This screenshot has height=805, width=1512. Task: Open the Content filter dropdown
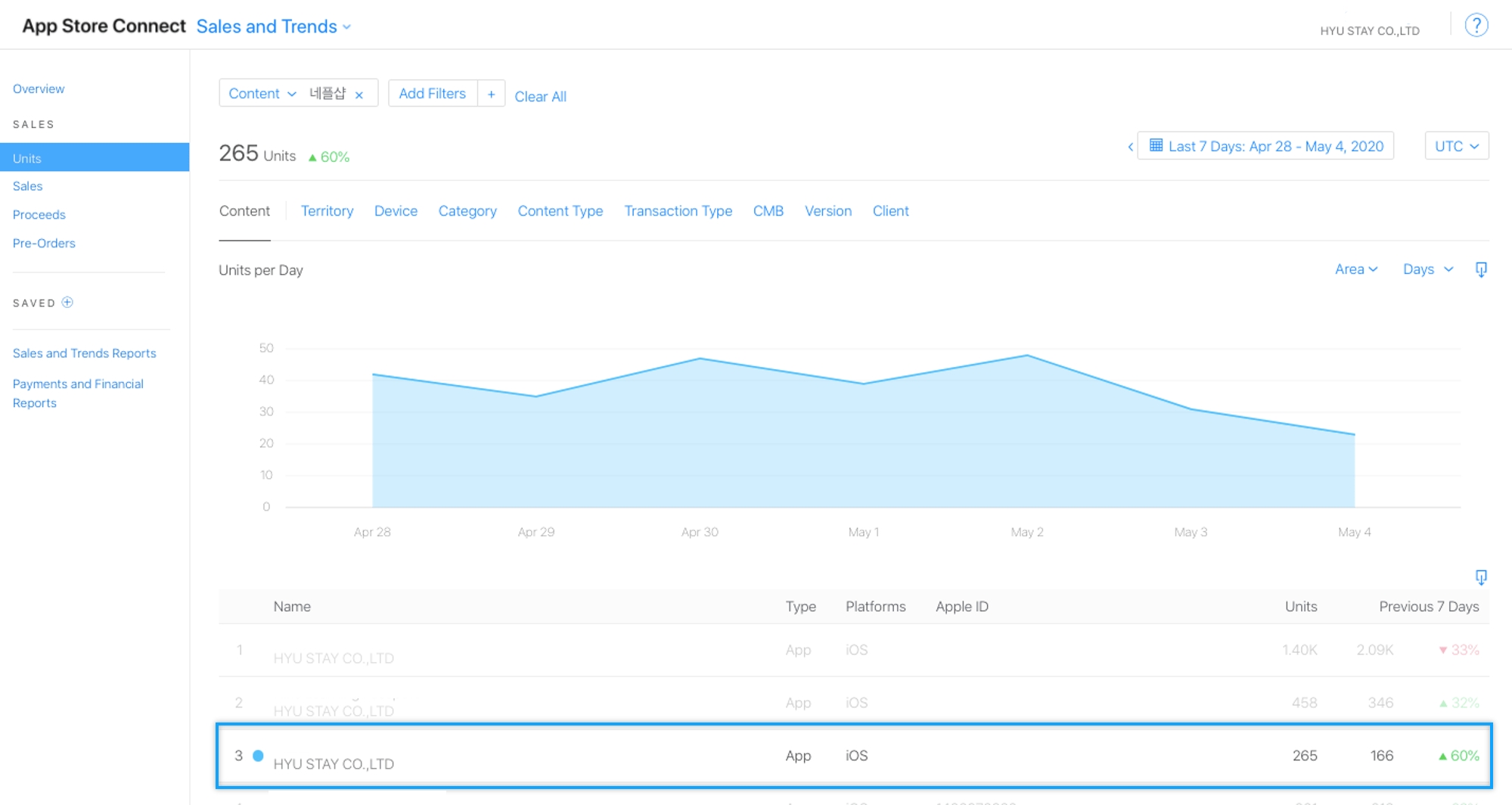262,94
